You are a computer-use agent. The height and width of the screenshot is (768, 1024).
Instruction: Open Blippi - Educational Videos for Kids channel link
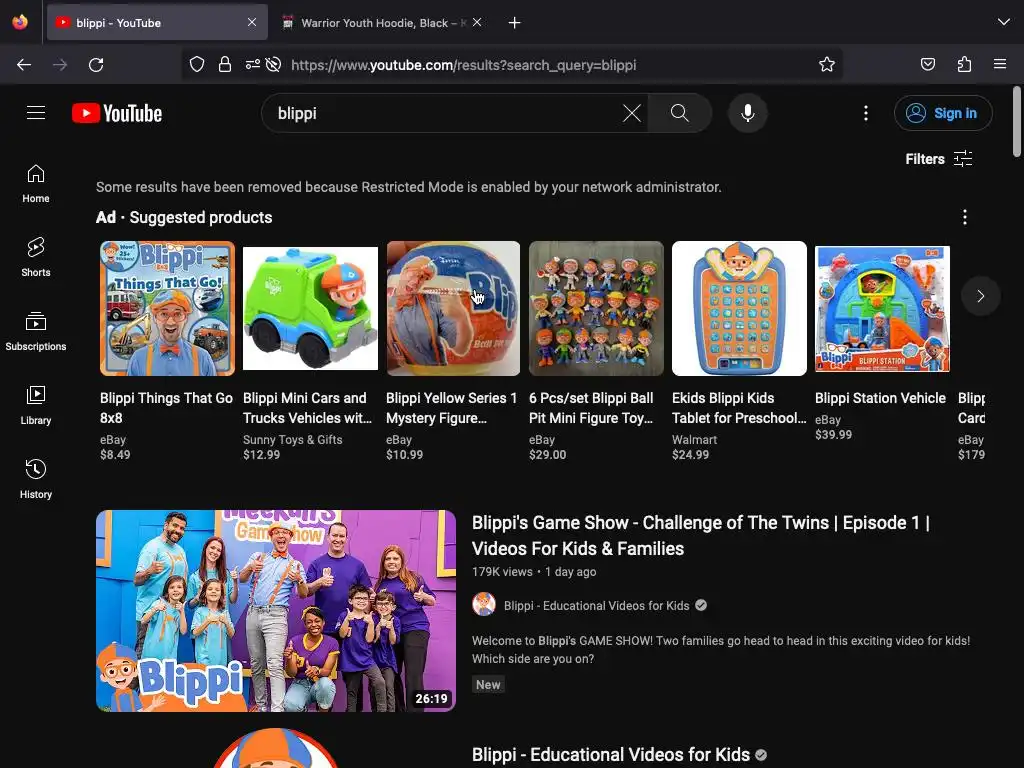(x=596, y=605)
